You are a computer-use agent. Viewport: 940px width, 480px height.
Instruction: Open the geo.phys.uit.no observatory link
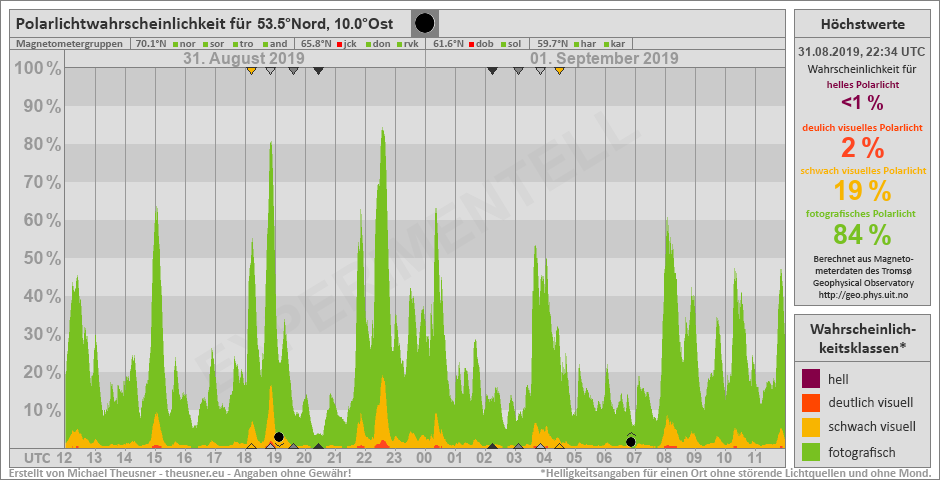(x=862, y=294)
